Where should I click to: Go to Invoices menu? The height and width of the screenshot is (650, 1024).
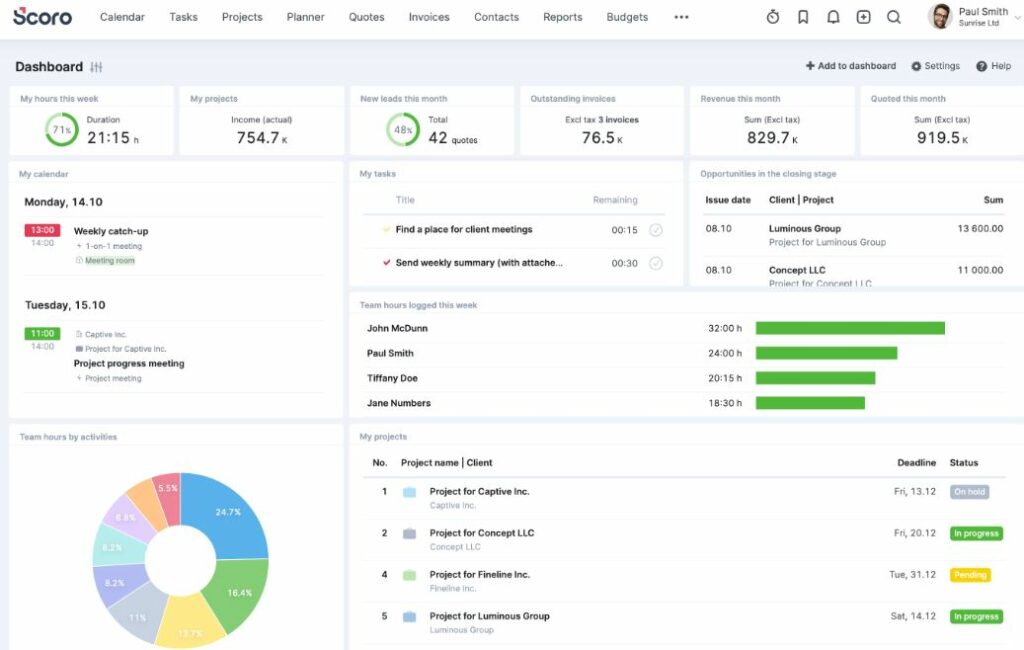tap(429, 17)
